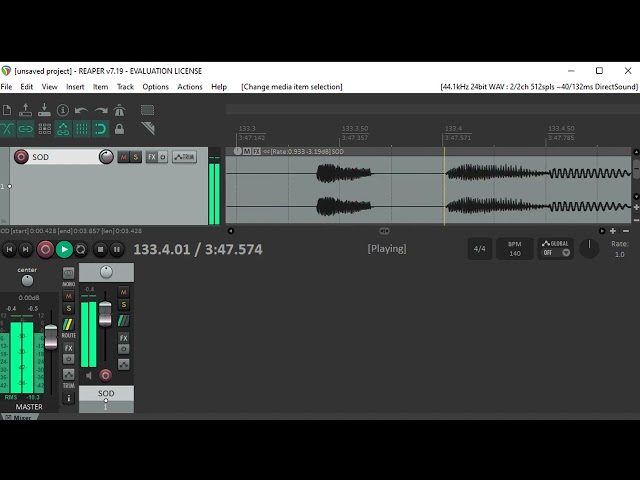Open project settings info icon in toolbar
Viewport: 640px width, 480px height.
(63, 110)
